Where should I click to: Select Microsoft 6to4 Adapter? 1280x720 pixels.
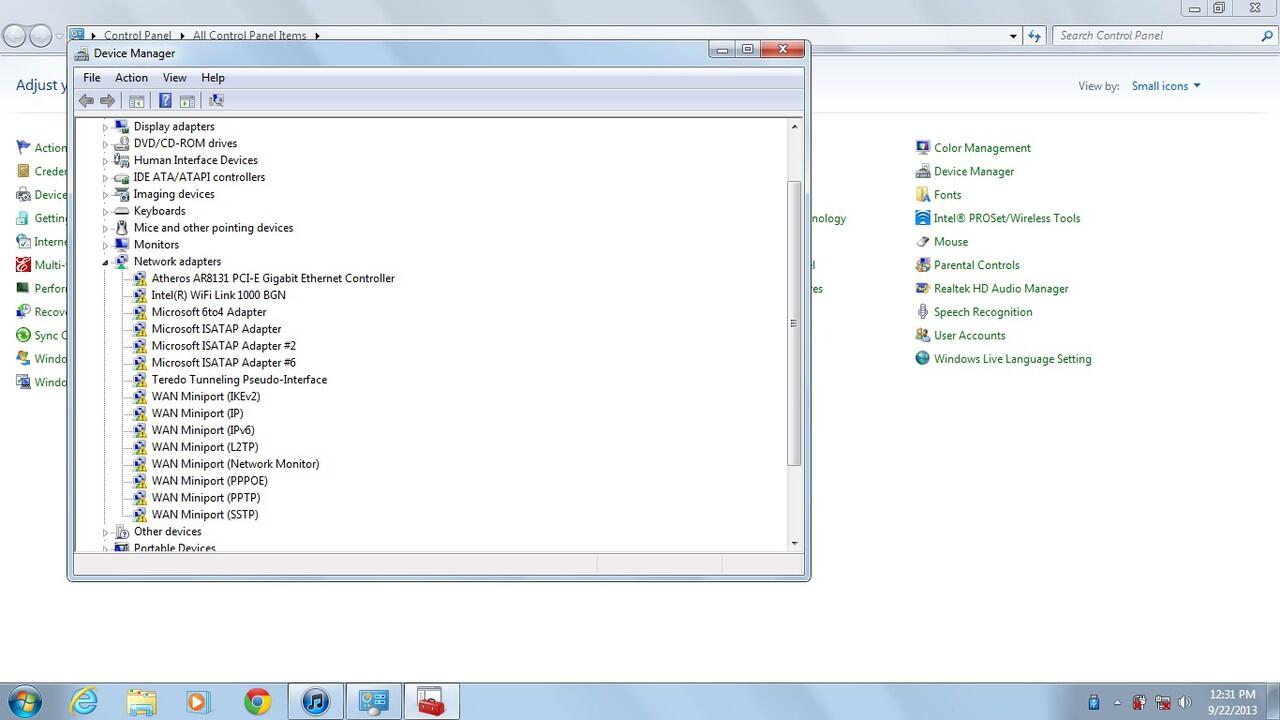pos(209,312)
